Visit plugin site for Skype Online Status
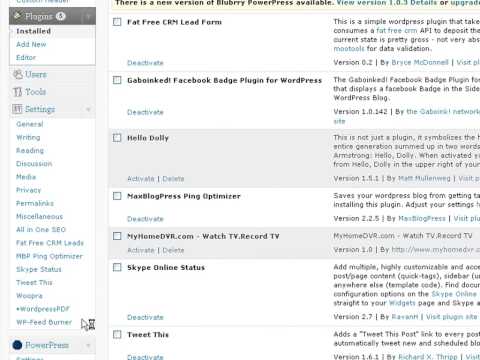480x360 pixels. [x=452, y=317]
